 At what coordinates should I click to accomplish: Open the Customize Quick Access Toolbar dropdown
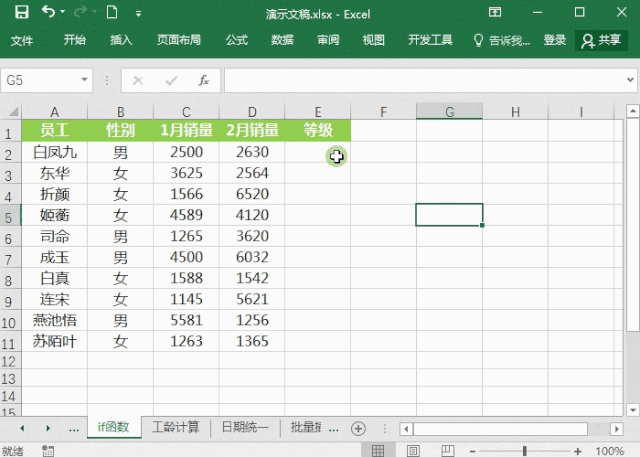(139, 14)
